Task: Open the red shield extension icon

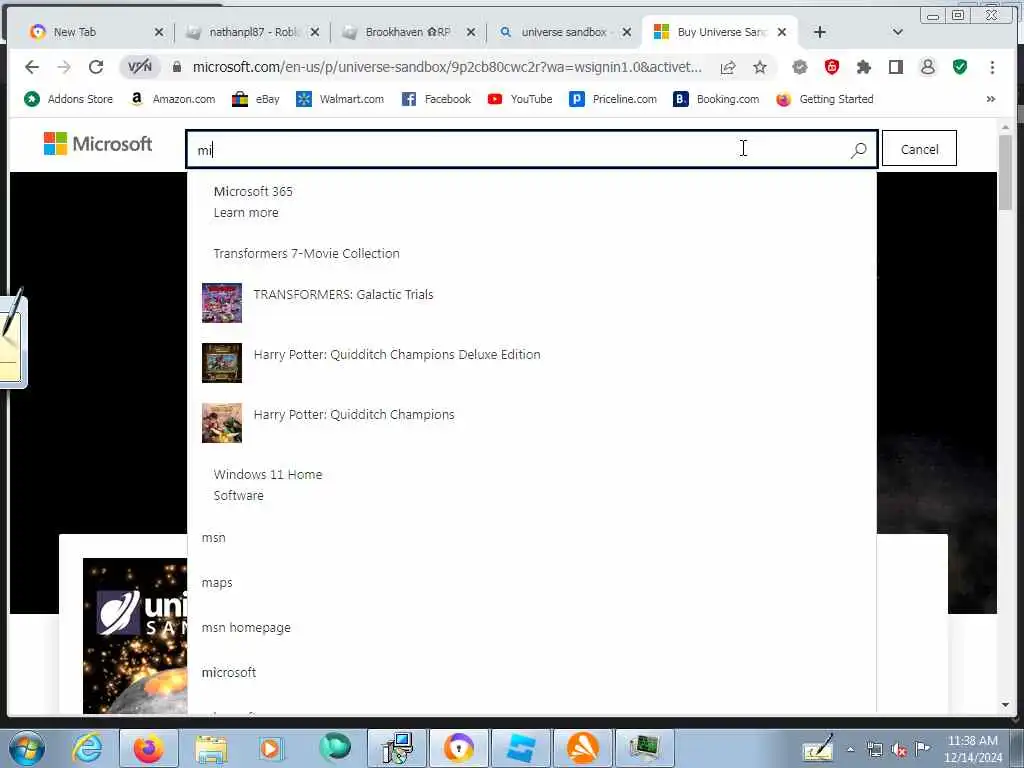Action: [x=831, y=67]
